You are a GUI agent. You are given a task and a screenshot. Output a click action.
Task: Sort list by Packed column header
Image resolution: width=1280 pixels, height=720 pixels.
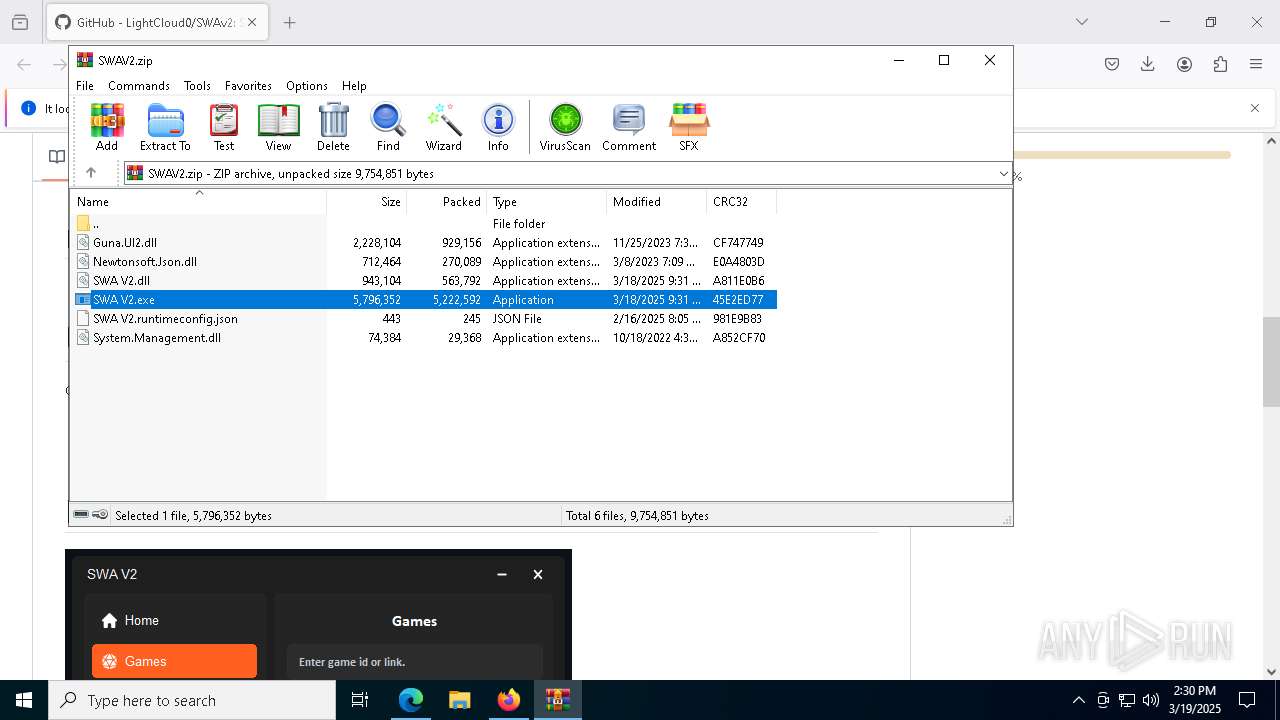pyautogui.click(x=447, y=201)
